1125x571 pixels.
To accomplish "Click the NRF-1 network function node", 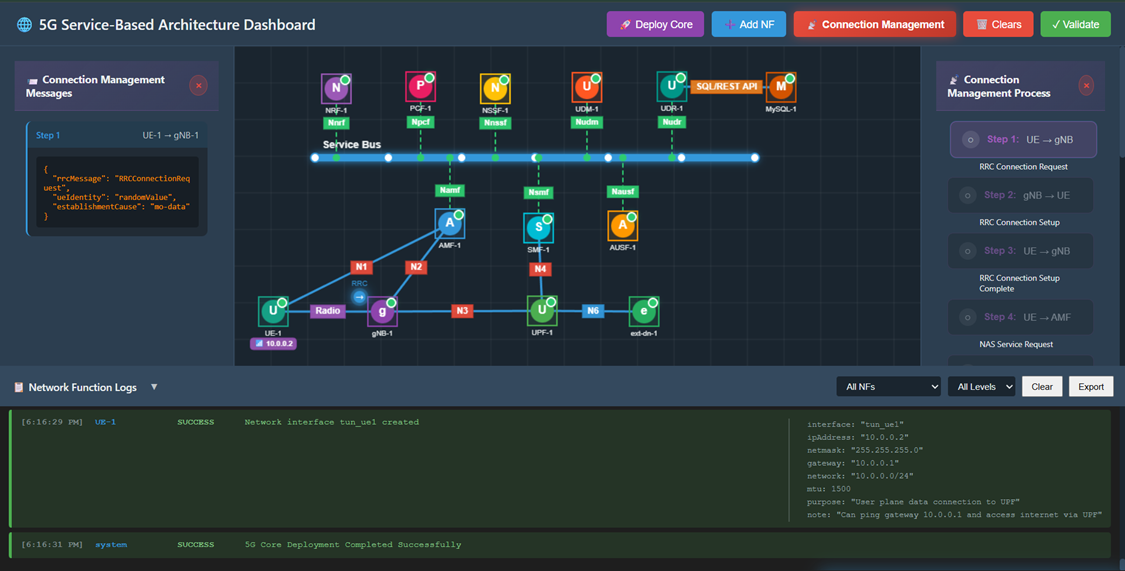I will 336,89.
